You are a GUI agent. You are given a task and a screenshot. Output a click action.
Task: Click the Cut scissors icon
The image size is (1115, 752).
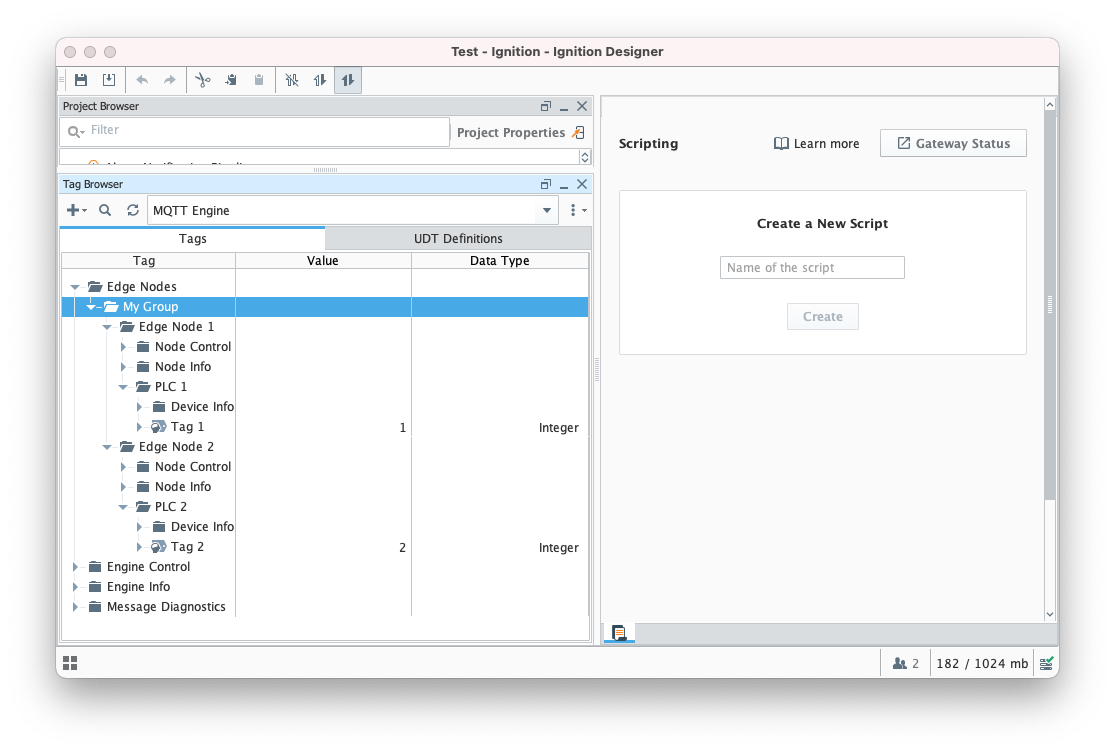[x=203, y=80]
